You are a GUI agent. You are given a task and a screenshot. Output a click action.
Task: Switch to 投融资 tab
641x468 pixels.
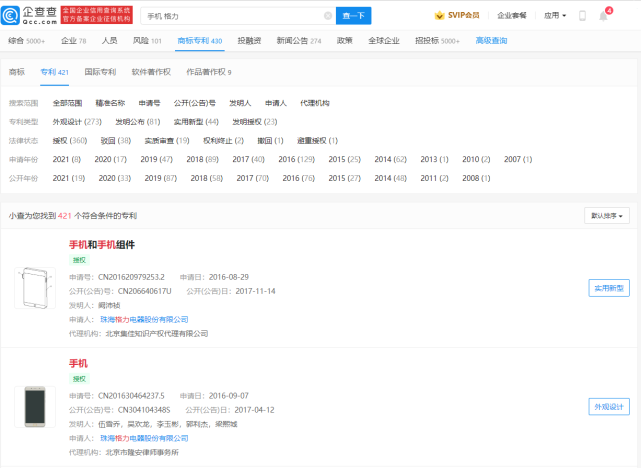click(x=249, y=40)
